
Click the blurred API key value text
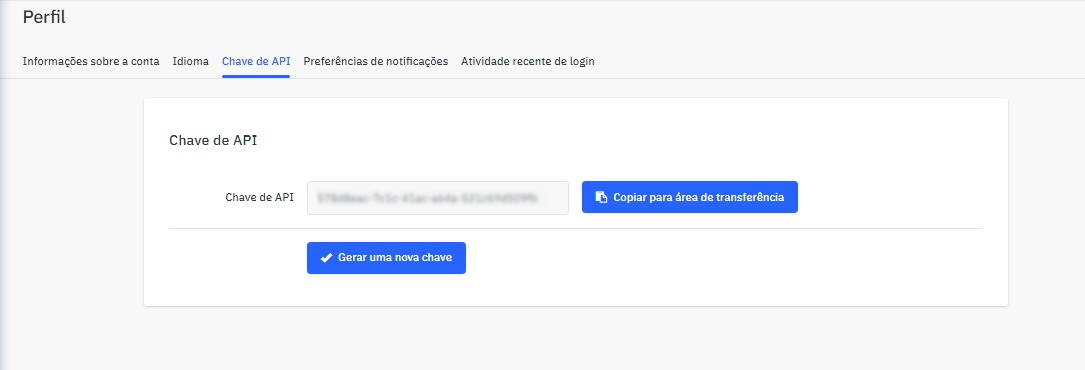[x=427, y=198]
